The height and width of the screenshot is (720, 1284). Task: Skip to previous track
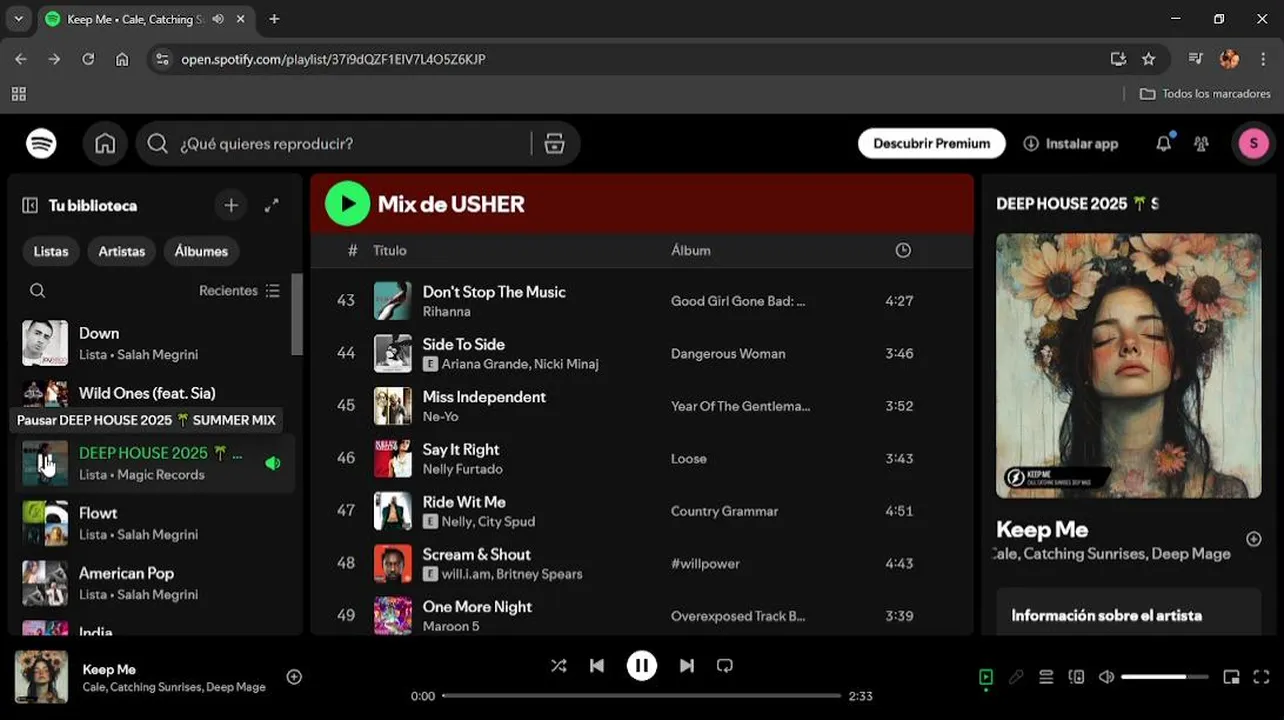(x=597, y=666)
